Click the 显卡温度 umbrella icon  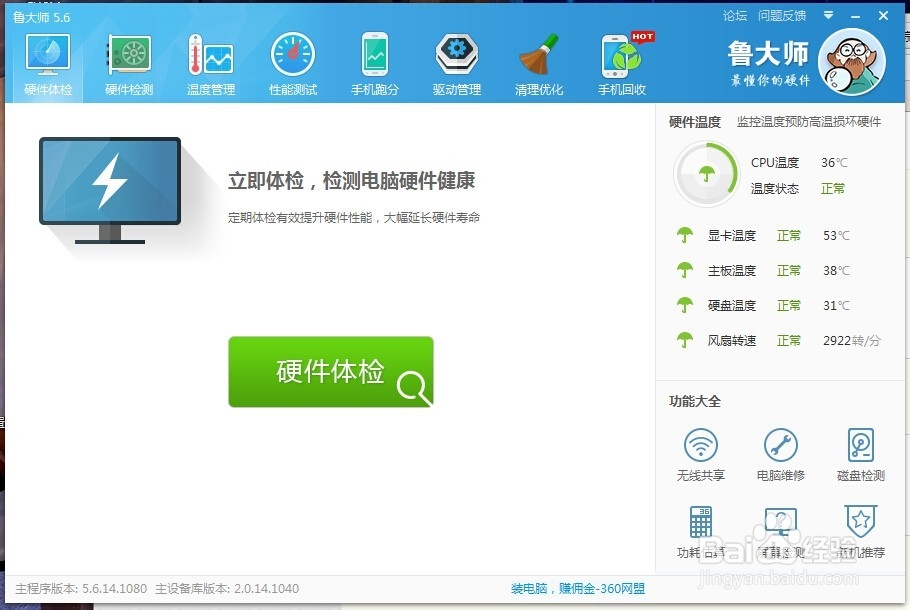(x=685, y=235)
